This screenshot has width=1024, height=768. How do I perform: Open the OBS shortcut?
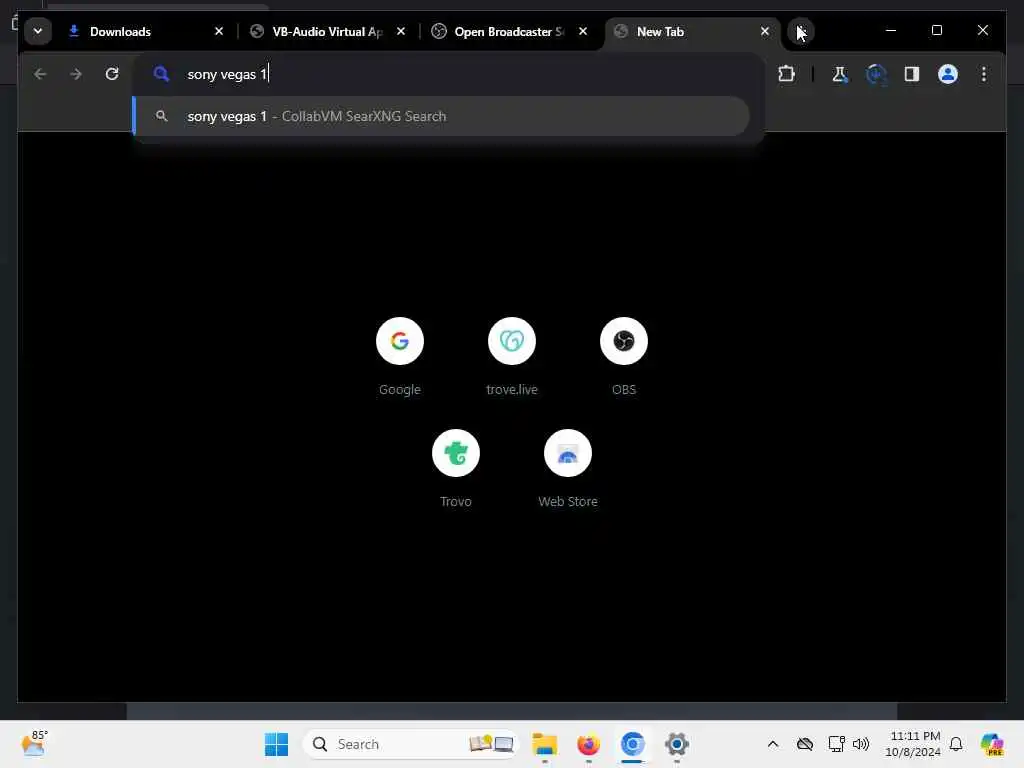[x=624, y=357]
